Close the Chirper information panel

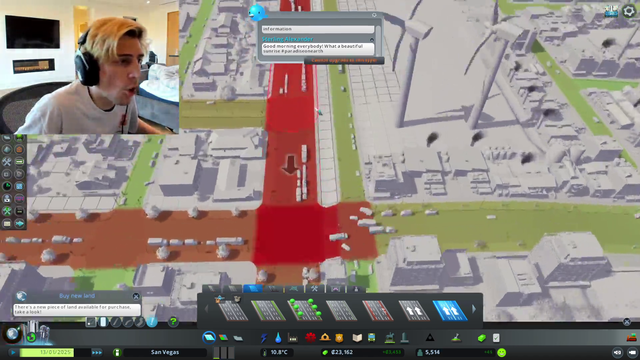[x=374, y=15]
